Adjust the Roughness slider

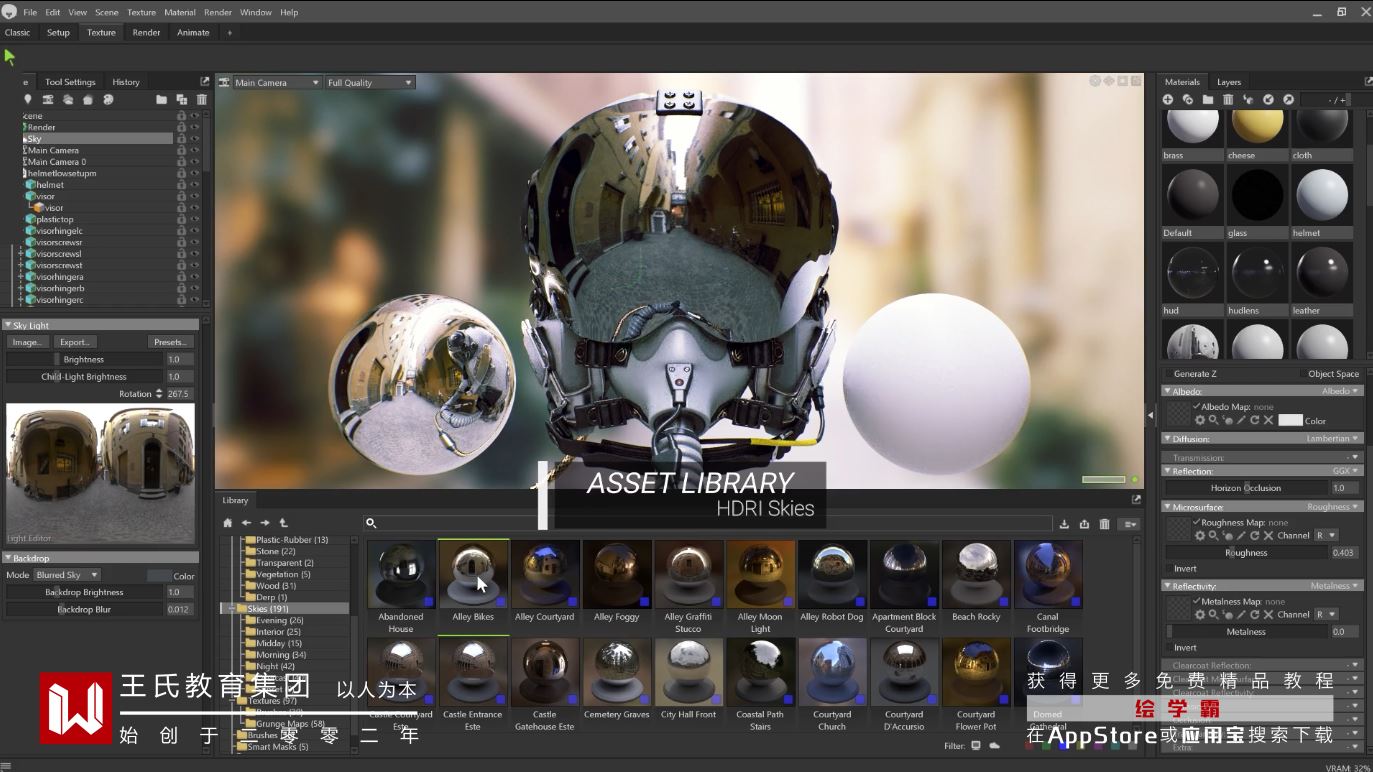click(1246, 552)
